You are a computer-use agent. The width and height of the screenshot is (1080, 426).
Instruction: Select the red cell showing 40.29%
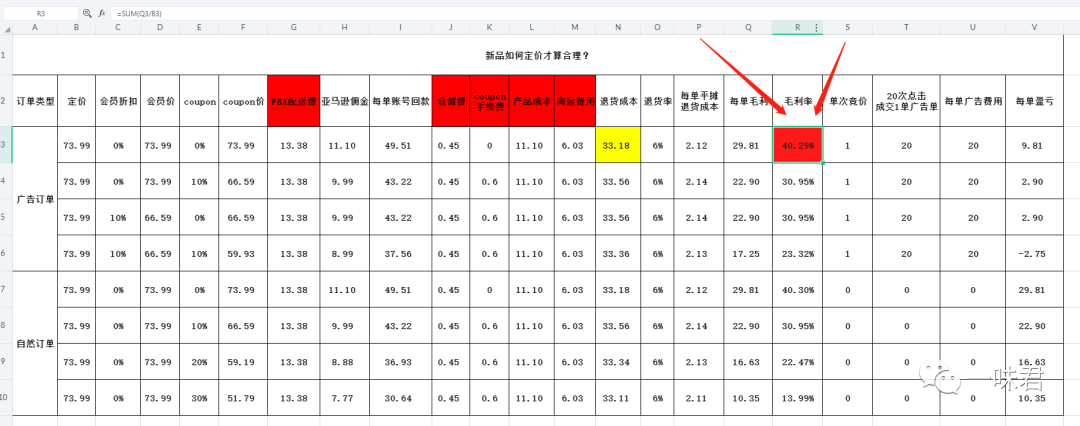click(798, 145)
